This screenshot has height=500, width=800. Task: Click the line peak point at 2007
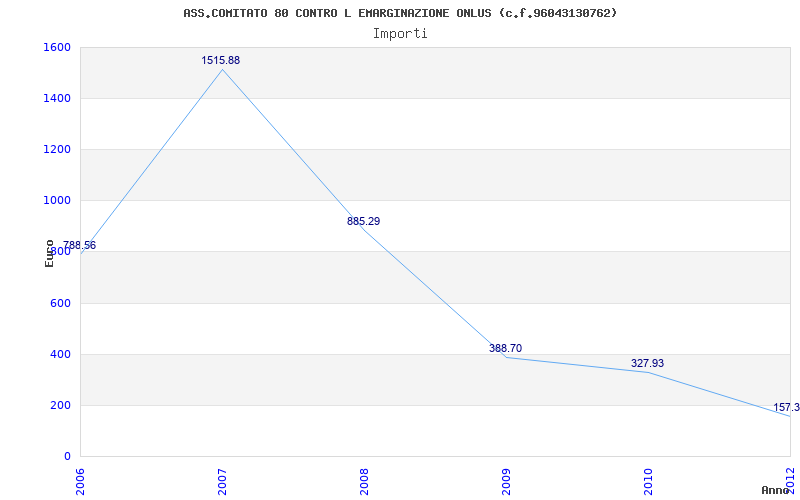click(x=222, y=69)
